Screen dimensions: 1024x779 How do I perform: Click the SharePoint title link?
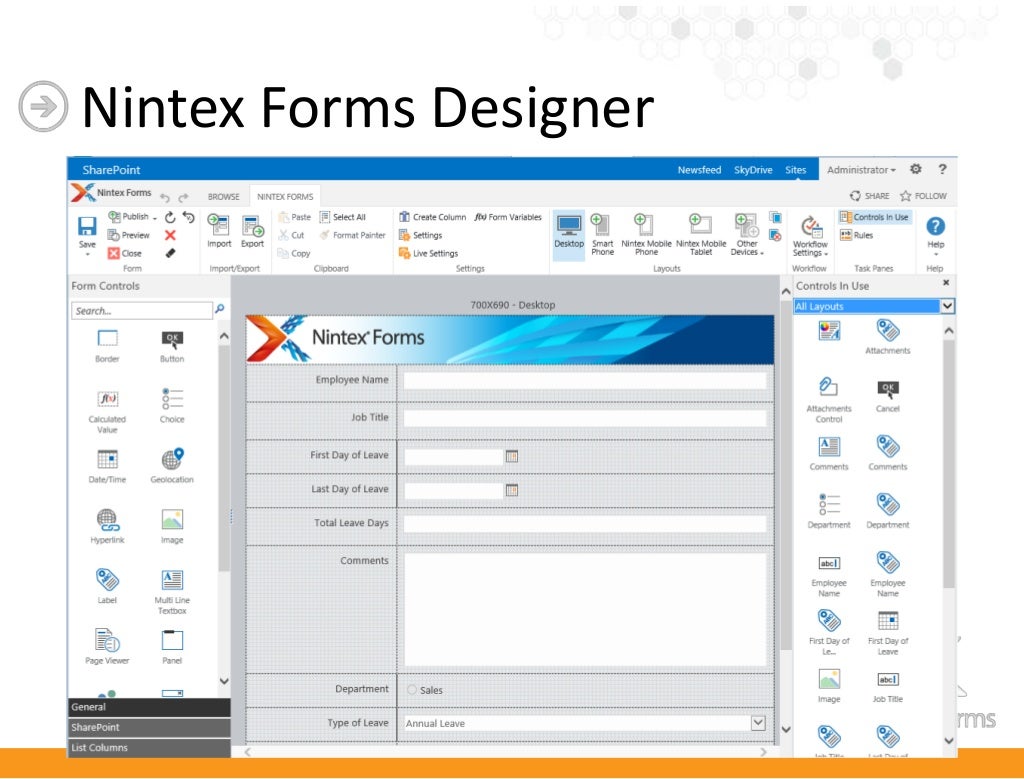(111, 170)
